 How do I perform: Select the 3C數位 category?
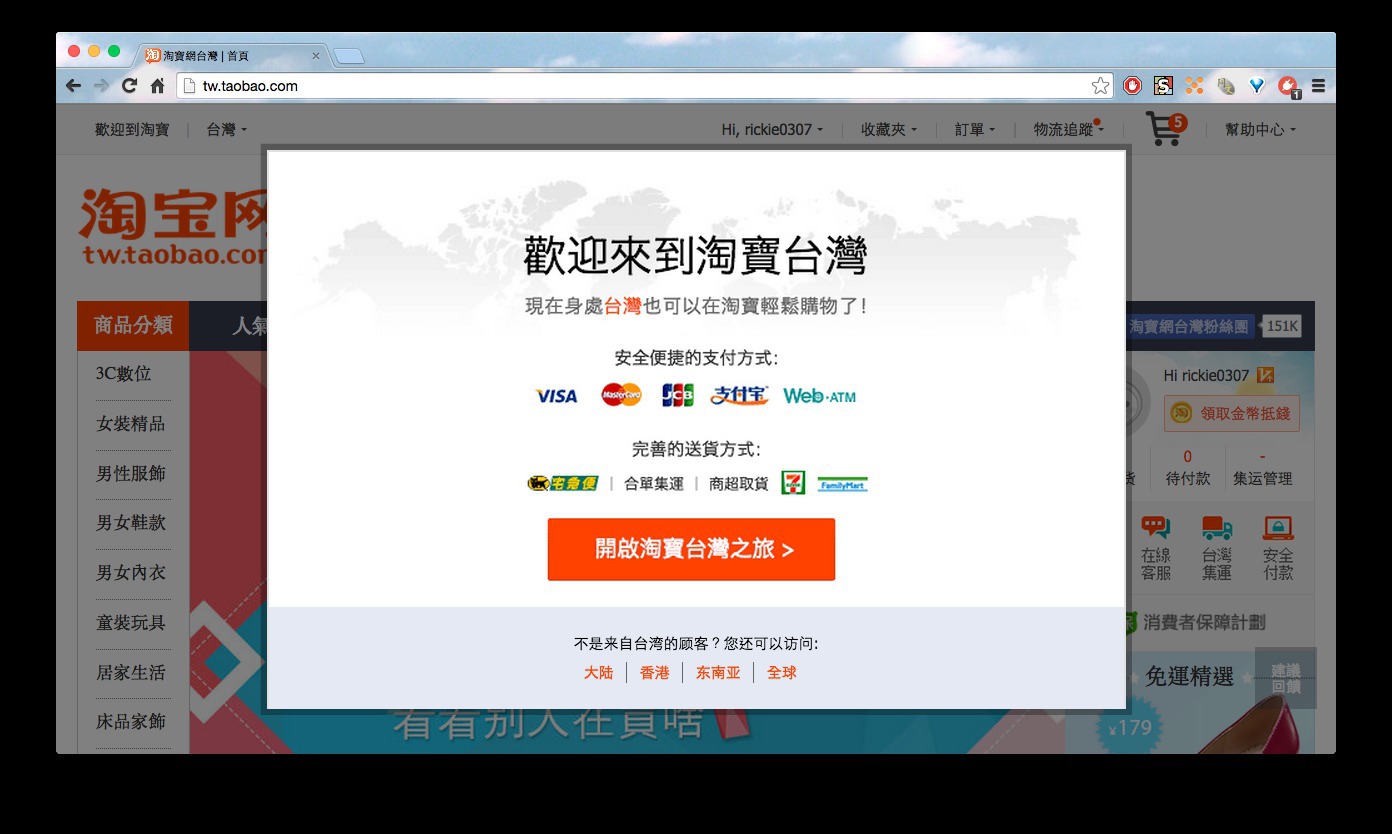point(123,374)
